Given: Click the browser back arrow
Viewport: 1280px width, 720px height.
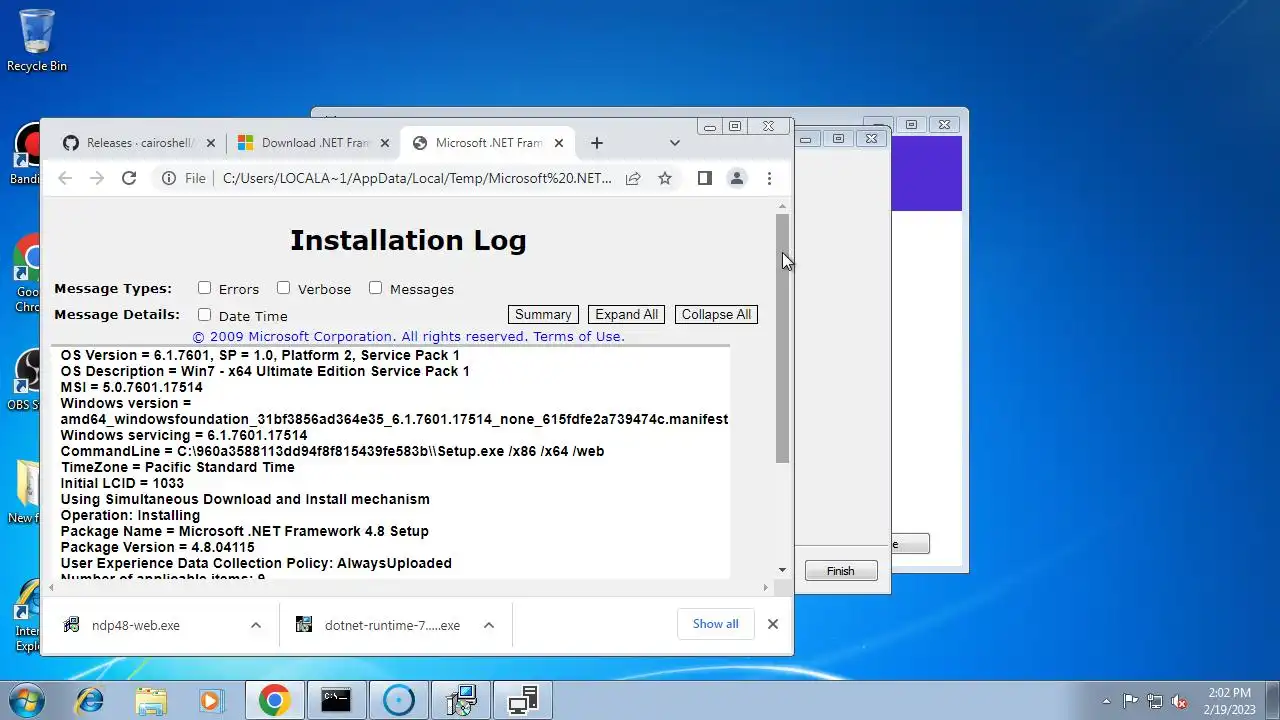Looking at the screenshot, I should [65, 178].
